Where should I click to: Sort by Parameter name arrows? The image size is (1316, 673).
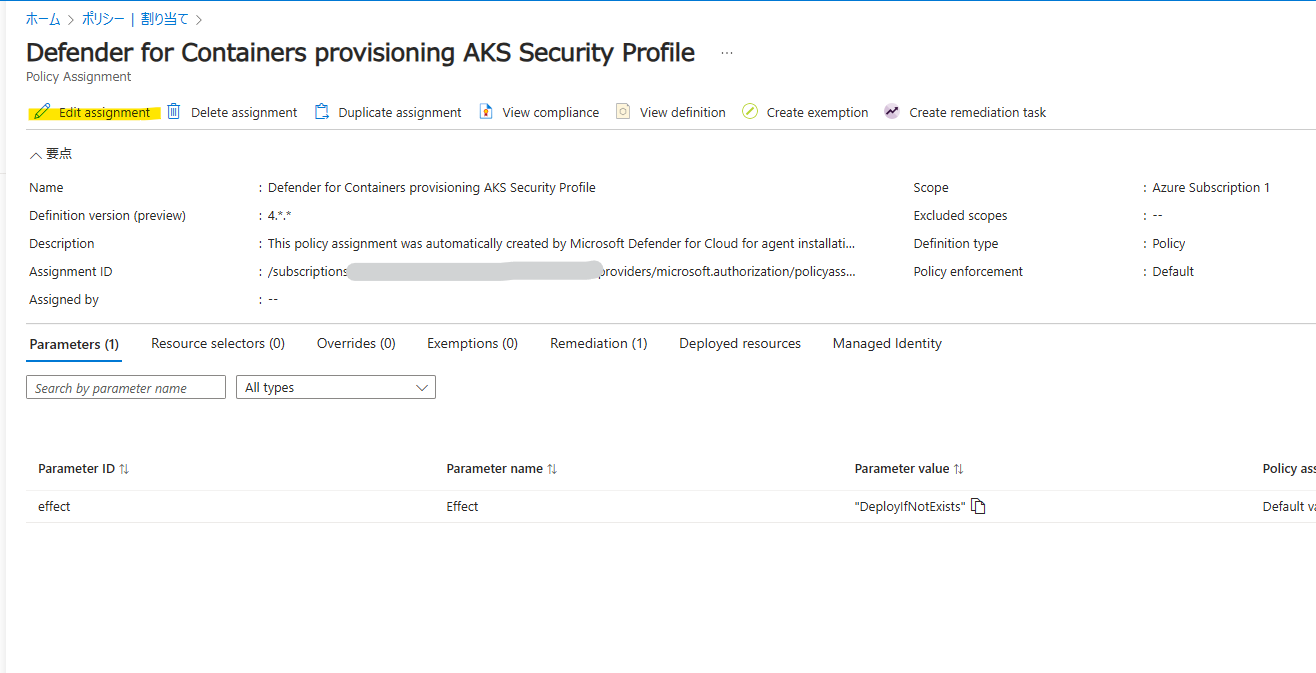tap(552, 468)
